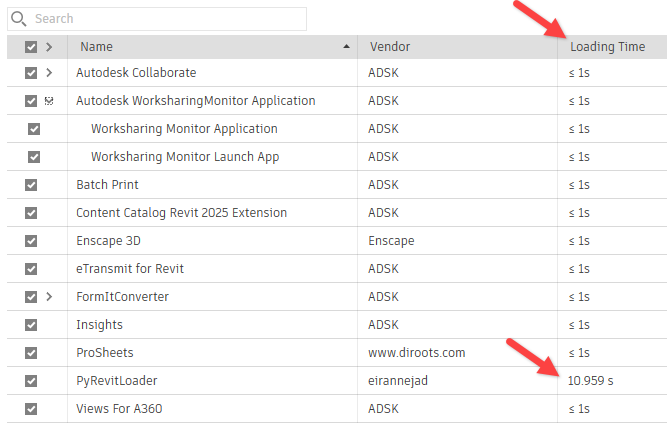
Task: Select the Views For A360 row
Action: coord(337,409)
